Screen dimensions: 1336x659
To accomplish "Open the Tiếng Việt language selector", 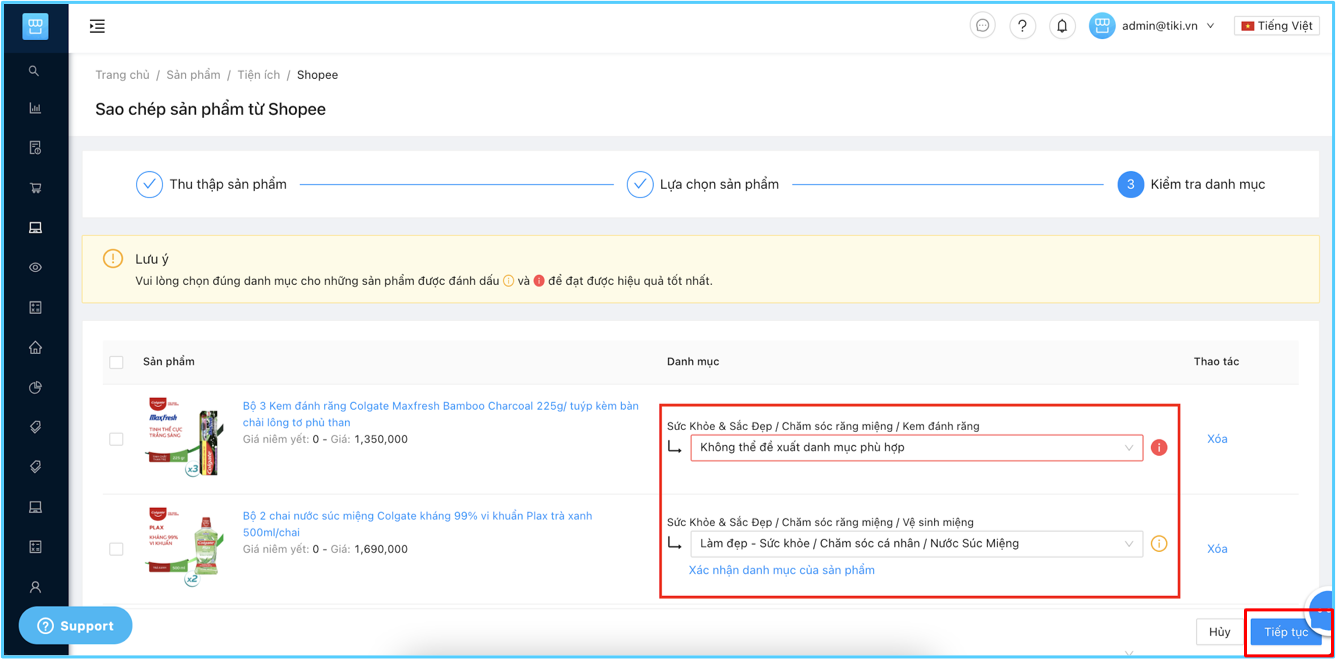I will point(1277,26).
